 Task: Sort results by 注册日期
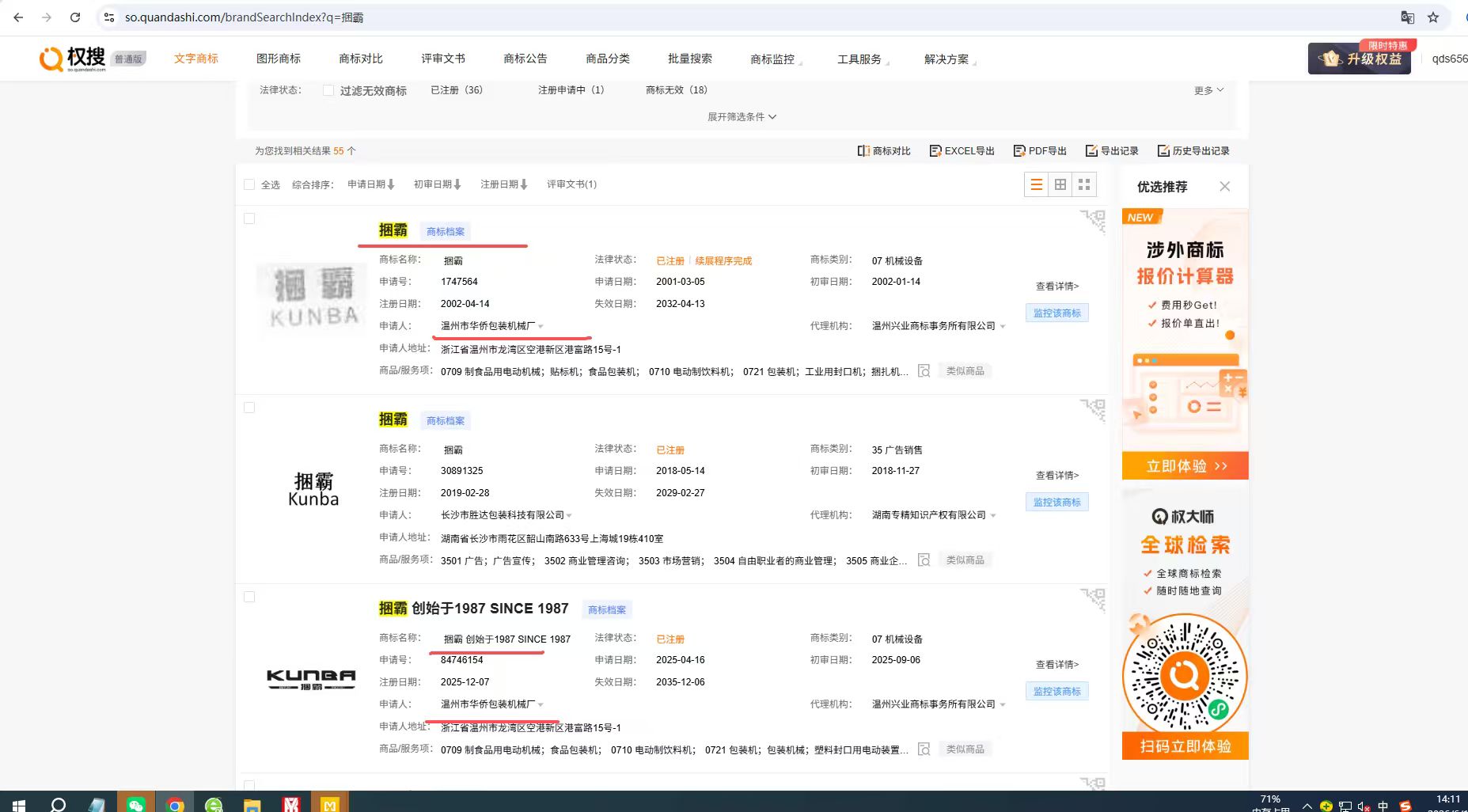pos(504,184)
